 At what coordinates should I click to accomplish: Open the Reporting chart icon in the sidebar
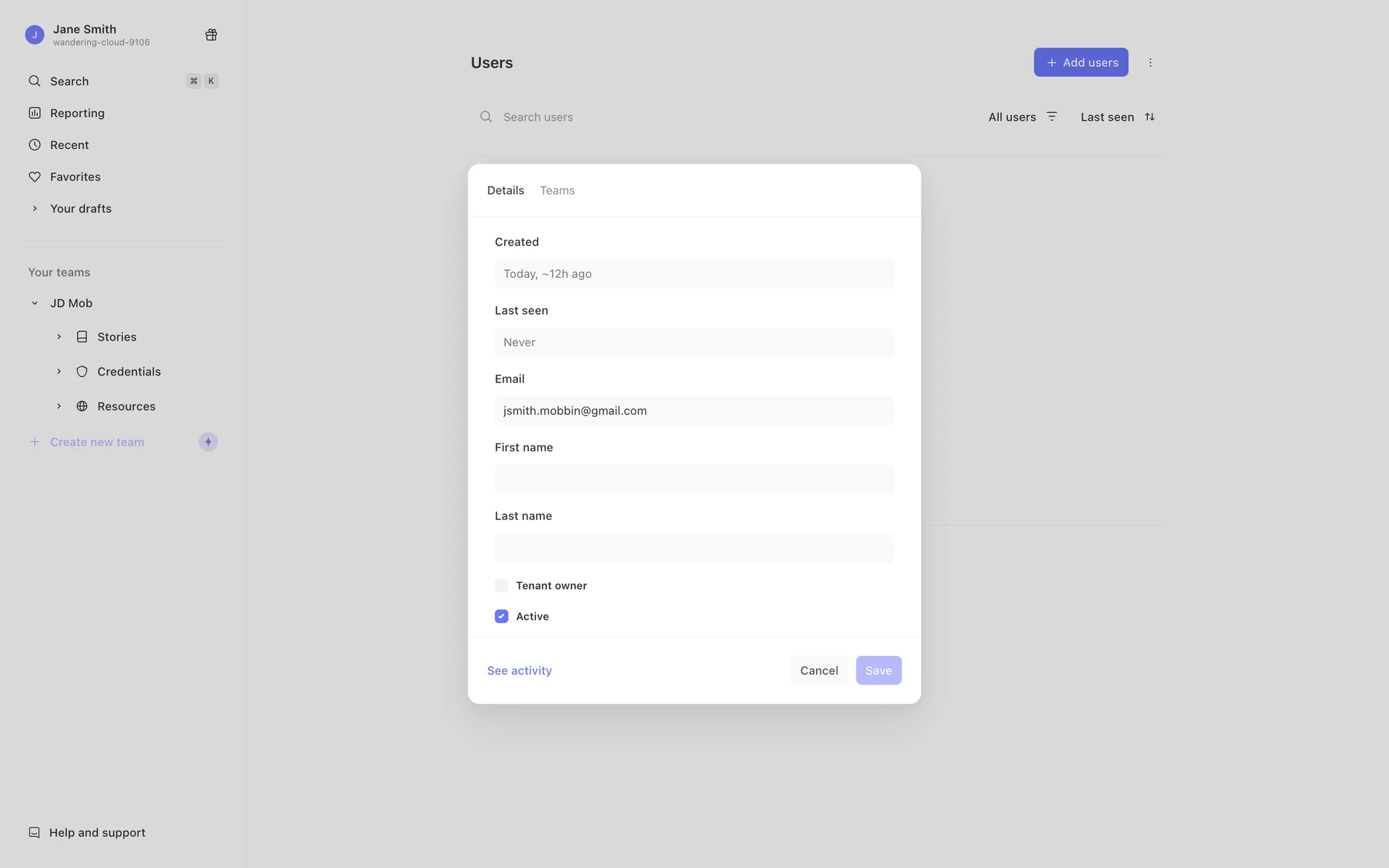point(35,113)
